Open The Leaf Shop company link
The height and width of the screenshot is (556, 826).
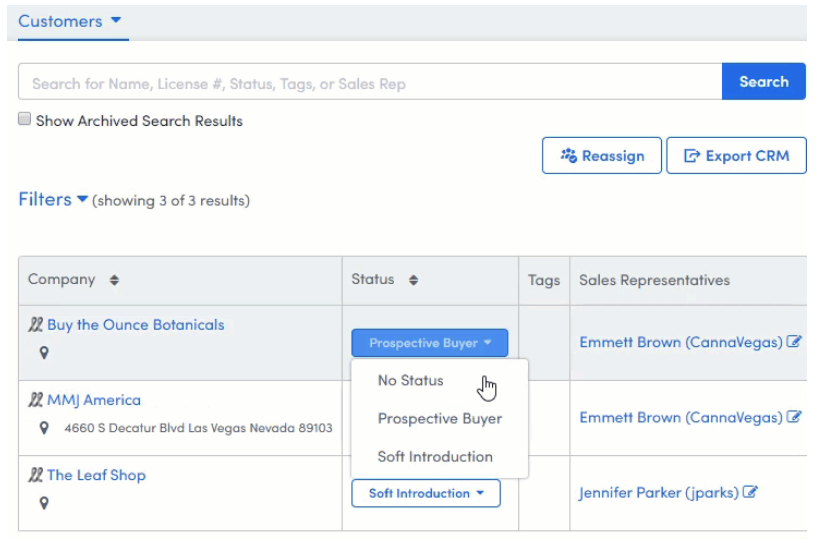point(96,475)
